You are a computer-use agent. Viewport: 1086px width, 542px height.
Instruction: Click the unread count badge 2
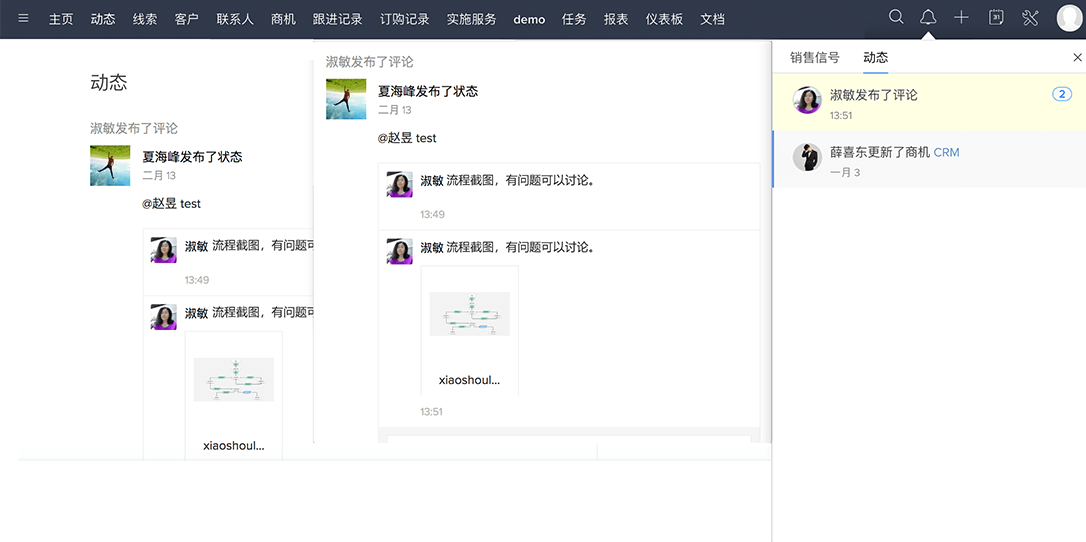pyautogui.click(x=1061, y=94)
